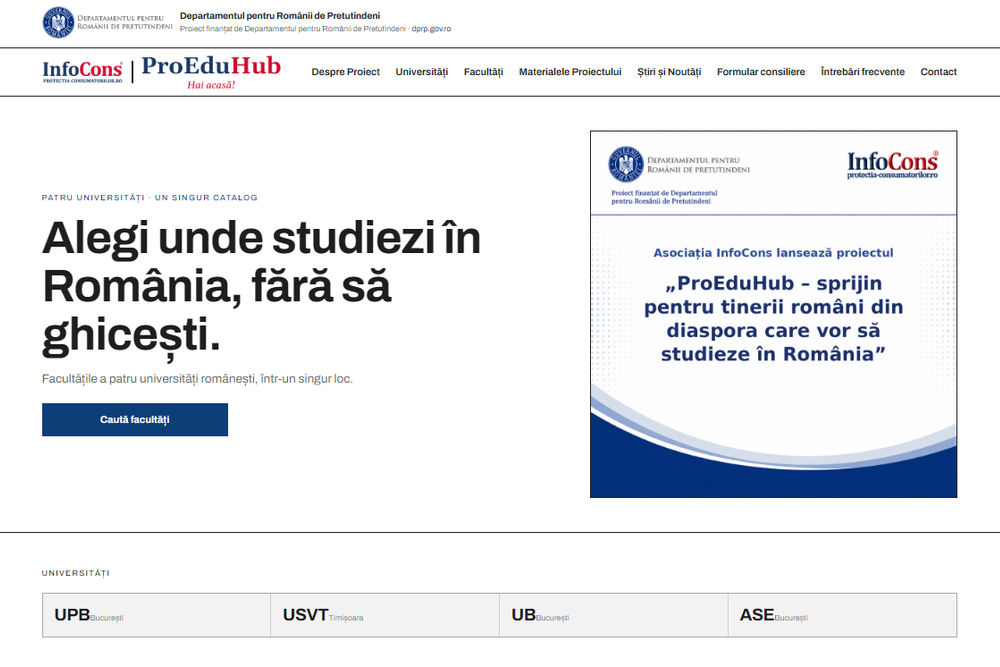
Task: Open the dprp.gov.ro link
Action: coord(431,29)
